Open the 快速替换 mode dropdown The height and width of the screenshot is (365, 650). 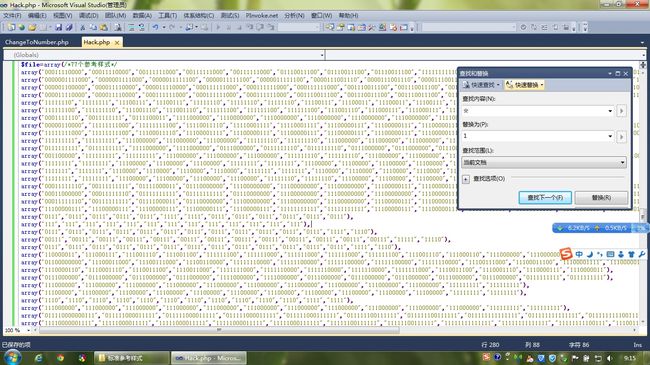coord(541,85)
